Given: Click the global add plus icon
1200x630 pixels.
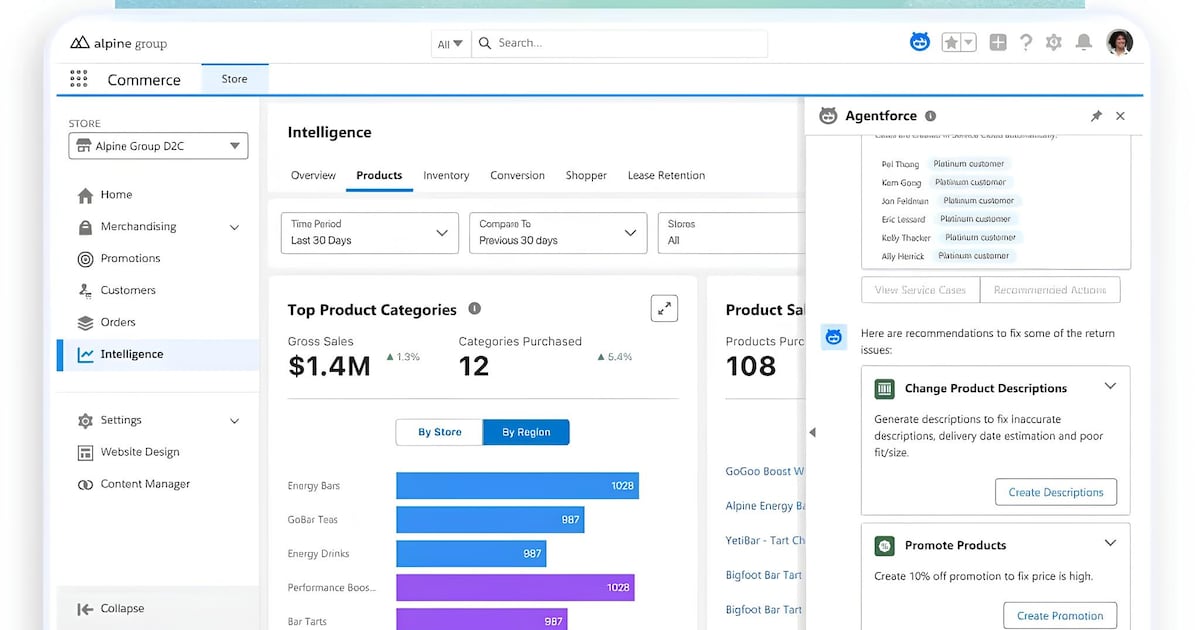Looking at the screenshot, I should [x=997, y=42].
